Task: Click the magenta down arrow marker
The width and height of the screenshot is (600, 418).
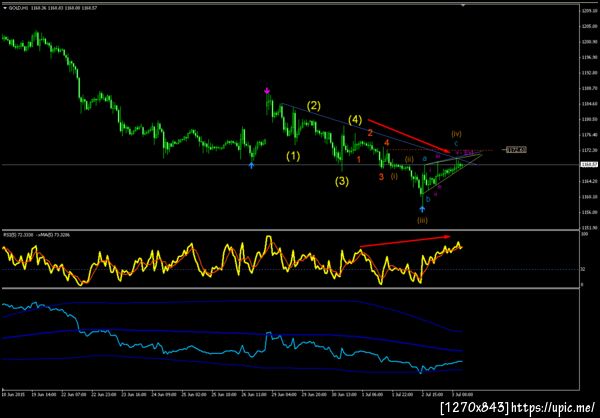Action: click(267, 91)
